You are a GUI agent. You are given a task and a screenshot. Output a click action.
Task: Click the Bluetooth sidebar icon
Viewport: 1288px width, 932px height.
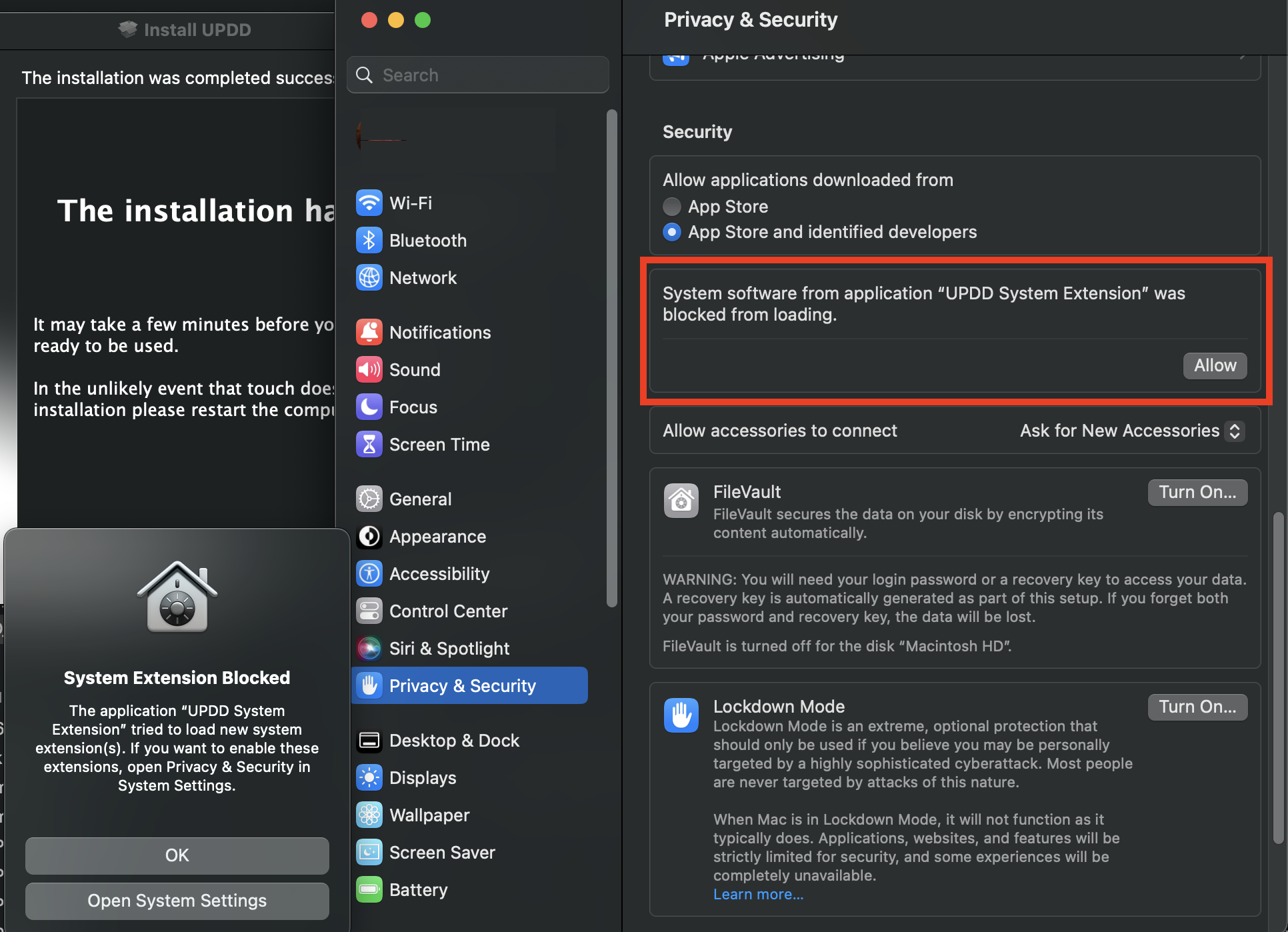[x=369, y=240]
